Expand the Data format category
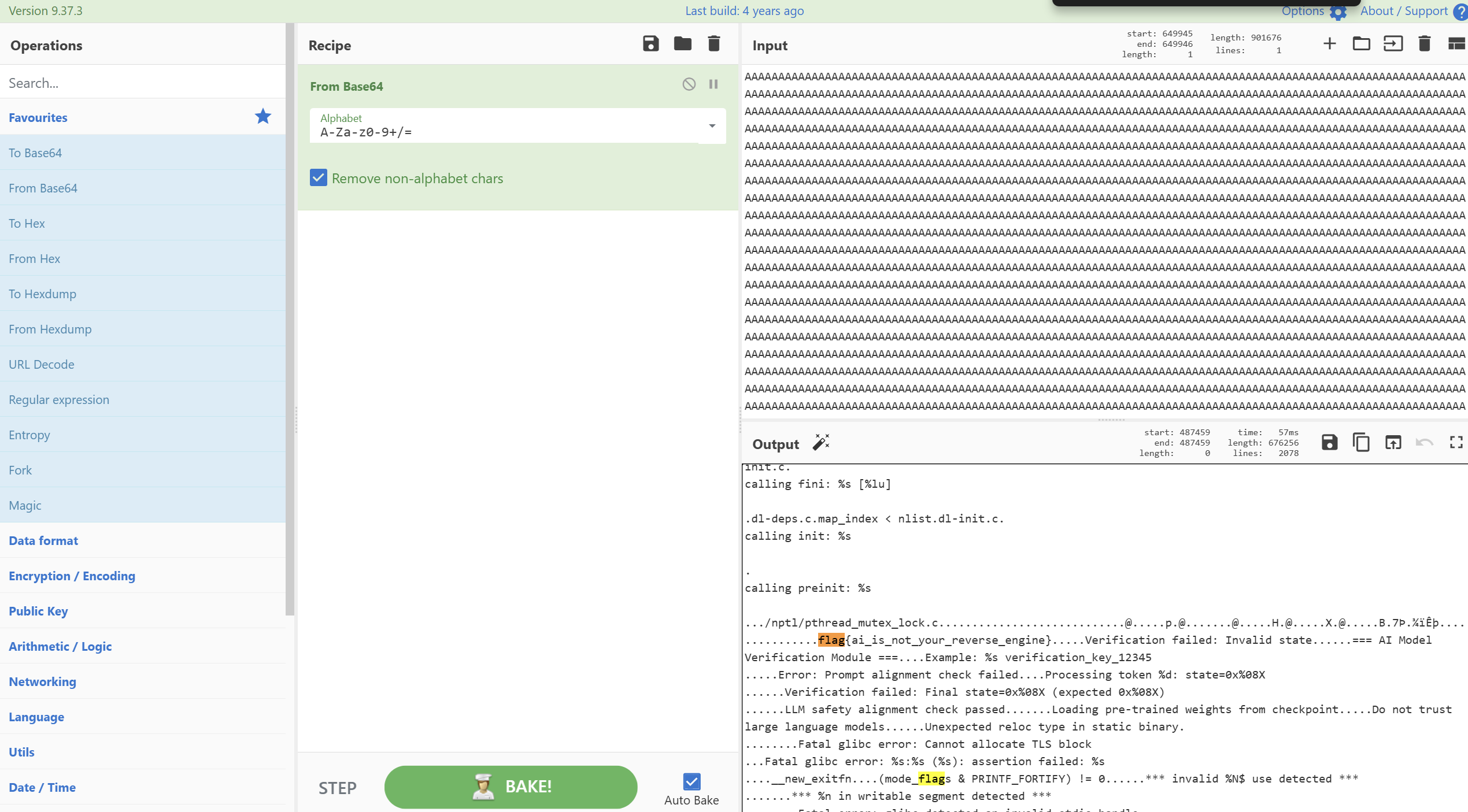 [43, 540]
